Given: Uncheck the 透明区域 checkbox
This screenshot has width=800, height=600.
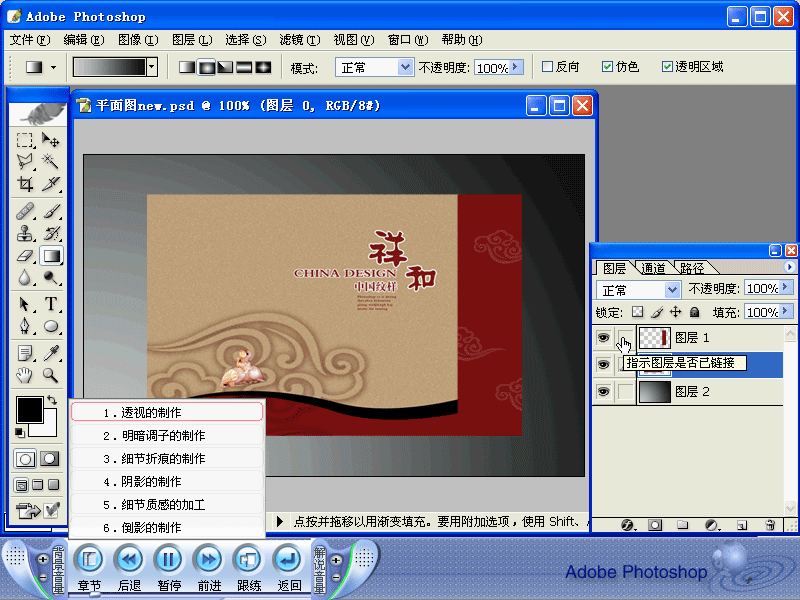Looking at the screenshot, I should tap(667, 66).
